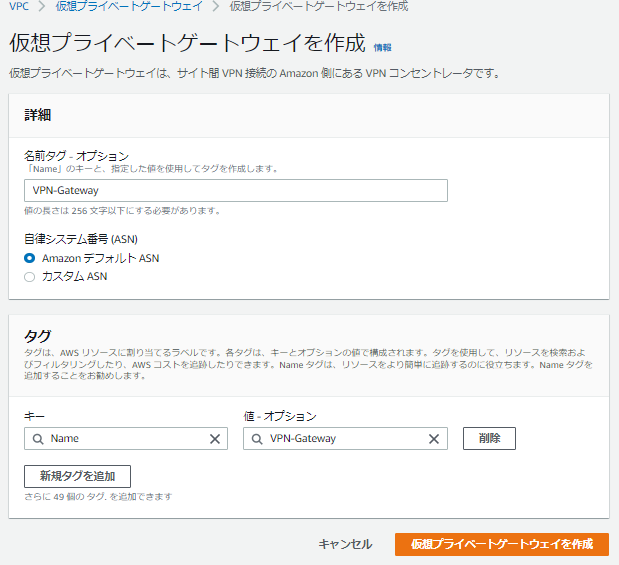Viewport: 619px width, 565px height.
Task: Click the magnifier icon in the 値 field
Action: pyautogui.click(x=256, y=439)
